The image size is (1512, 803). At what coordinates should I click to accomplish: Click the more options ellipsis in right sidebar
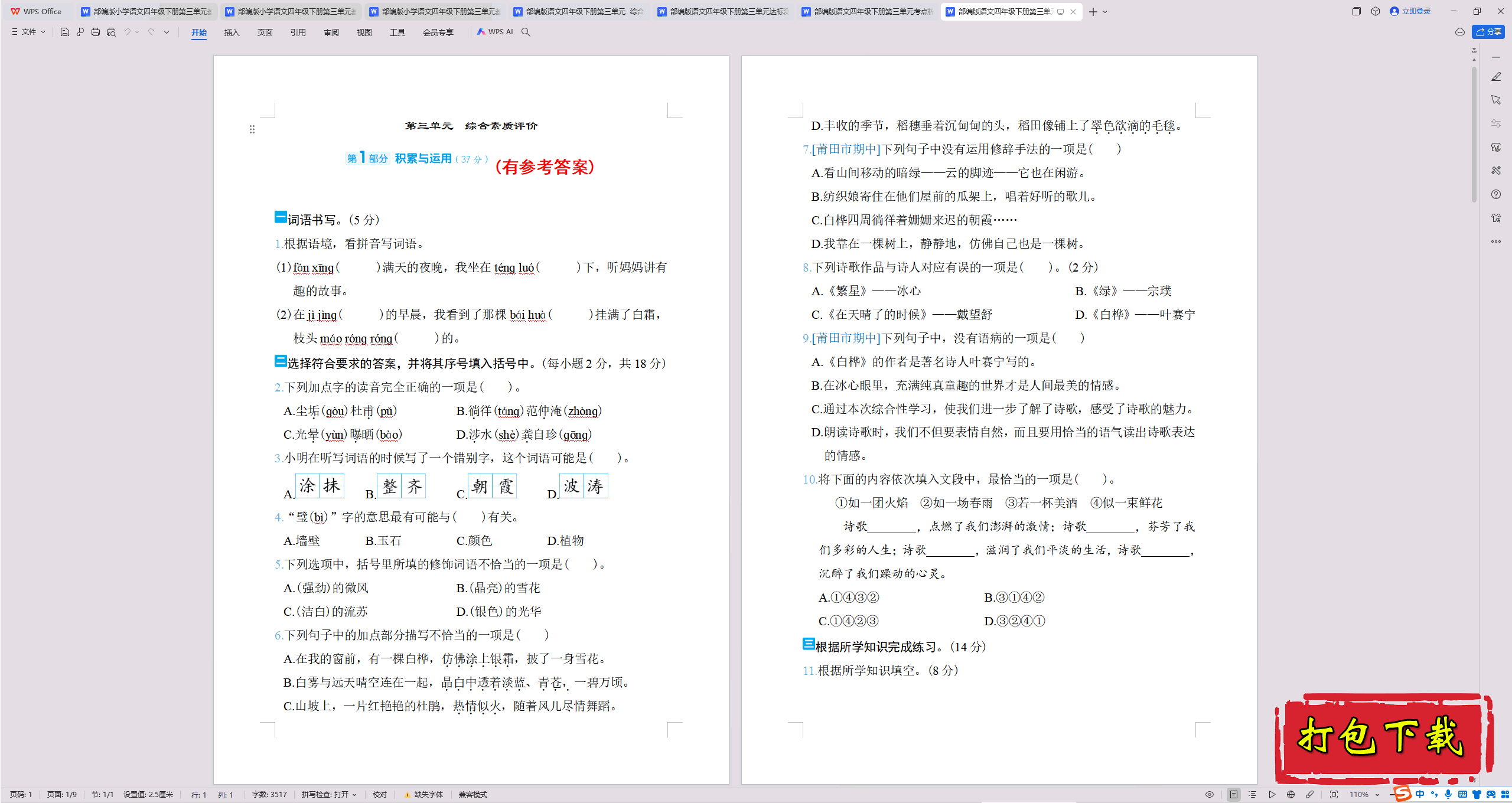[1495, 241]
